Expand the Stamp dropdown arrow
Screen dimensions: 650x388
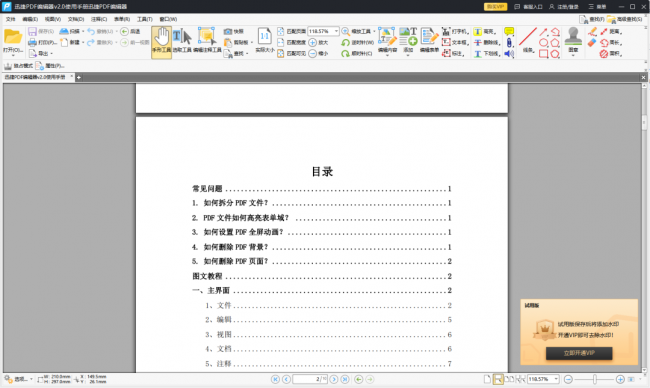pyautogui.click(x=573, y=56)
